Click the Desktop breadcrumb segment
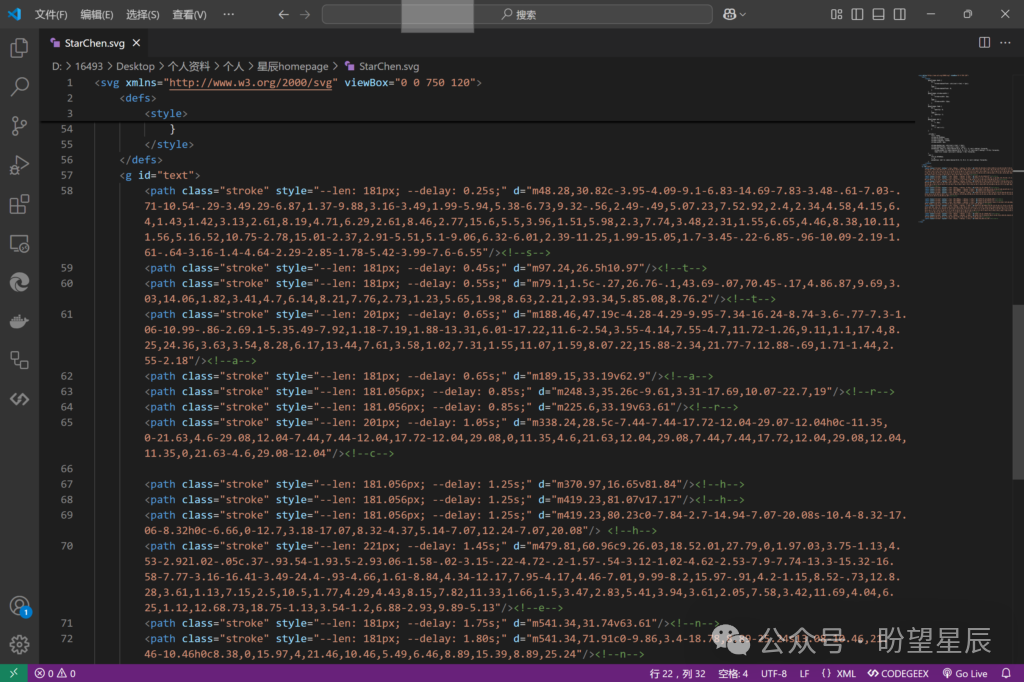This screenshot has width=1024, height=682. coord(135,66)
